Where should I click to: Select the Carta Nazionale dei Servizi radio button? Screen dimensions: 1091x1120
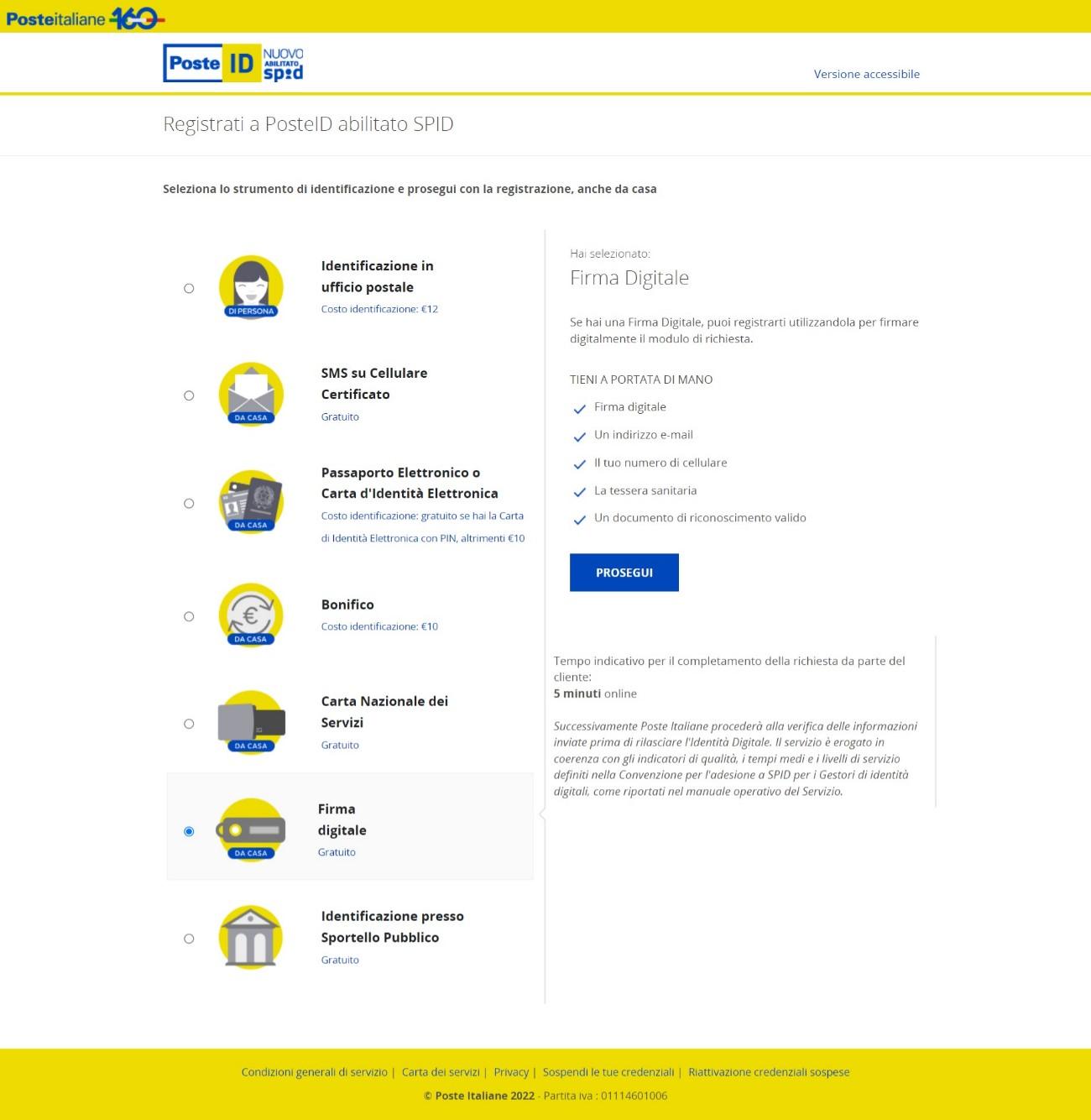189,724
